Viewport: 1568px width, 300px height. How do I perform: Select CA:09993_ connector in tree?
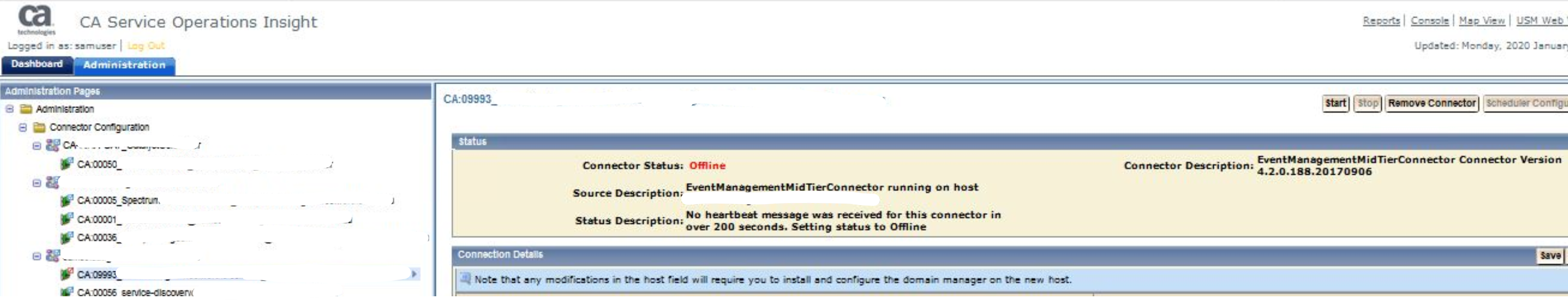pyautogui.click(x=98, y=276)
